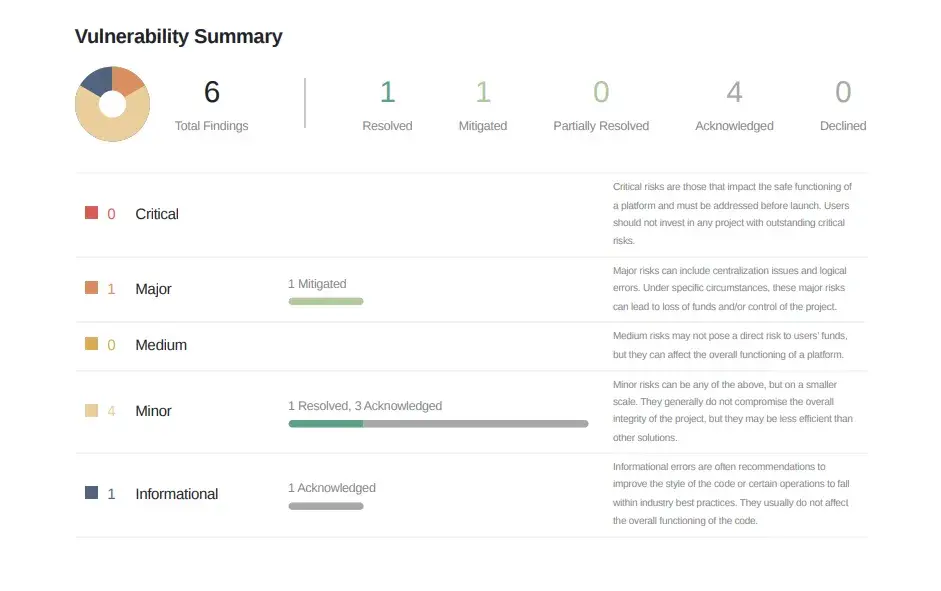Click the Informational row label
Viewport: 941px width, 591px height.
click(176, 494)
